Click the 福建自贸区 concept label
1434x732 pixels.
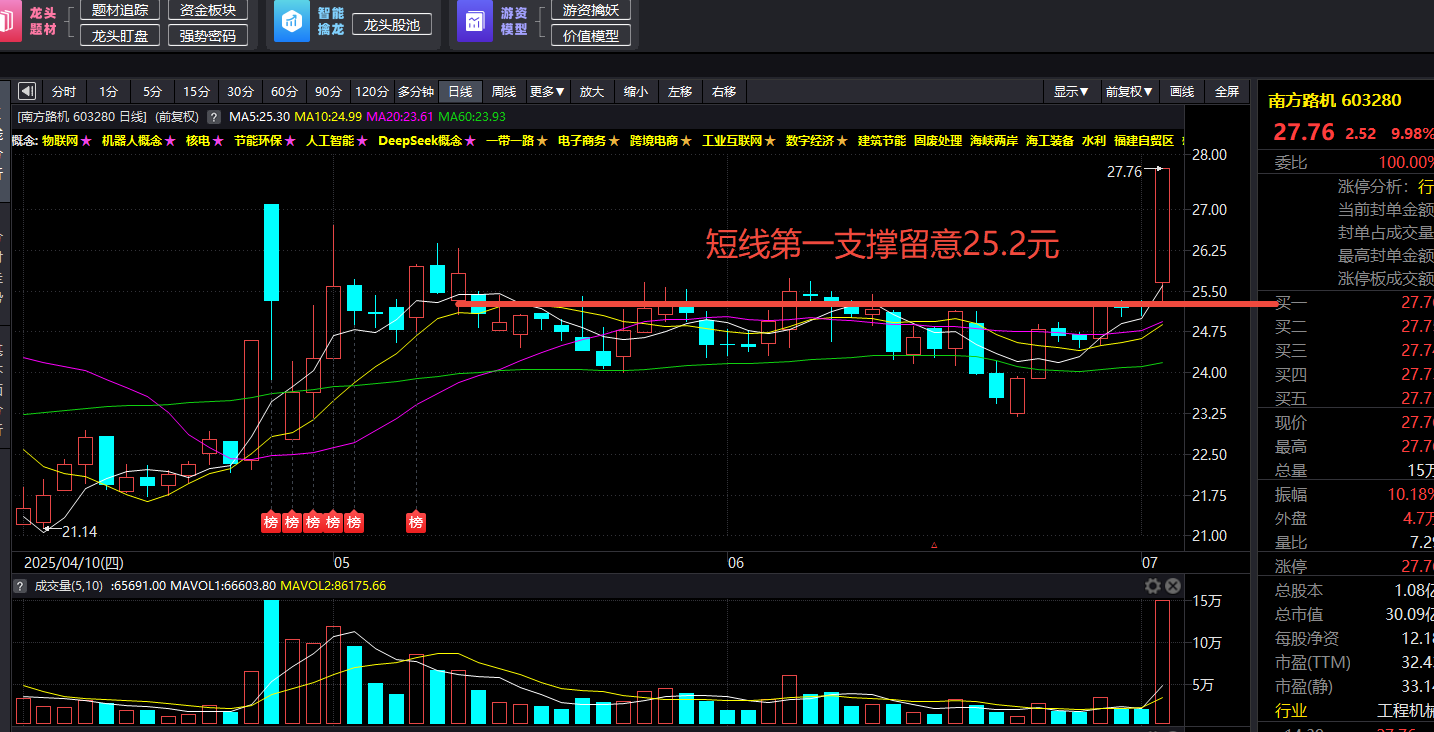click(1144, 141)
